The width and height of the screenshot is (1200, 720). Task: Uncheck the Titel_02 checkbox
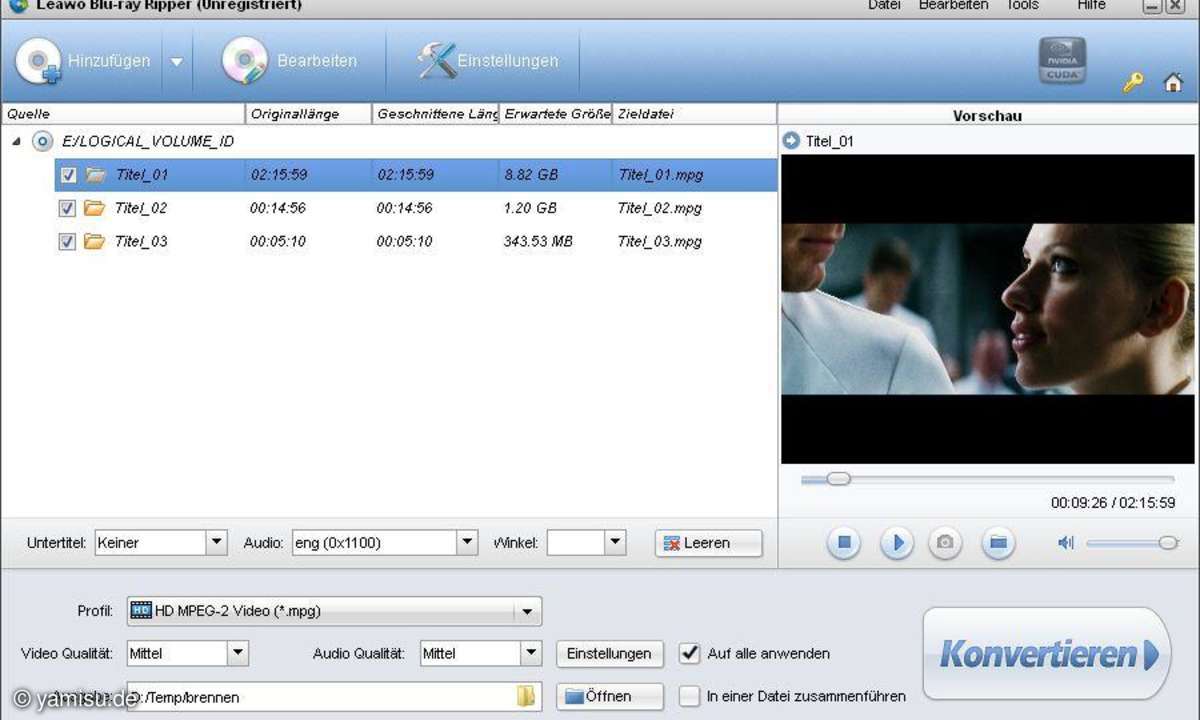(67, 208)
